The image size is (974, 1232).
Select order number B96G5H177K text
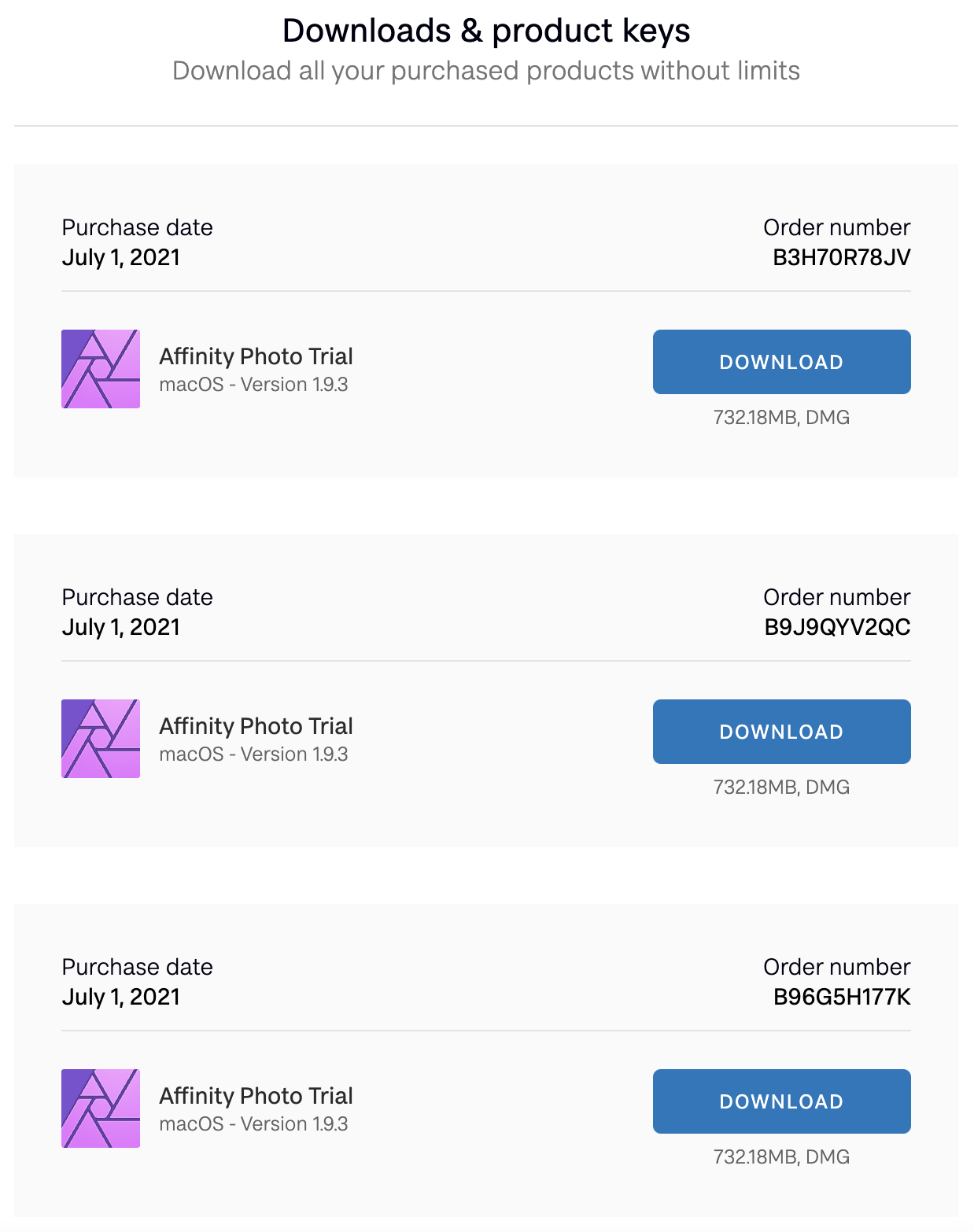pos(842,997)
